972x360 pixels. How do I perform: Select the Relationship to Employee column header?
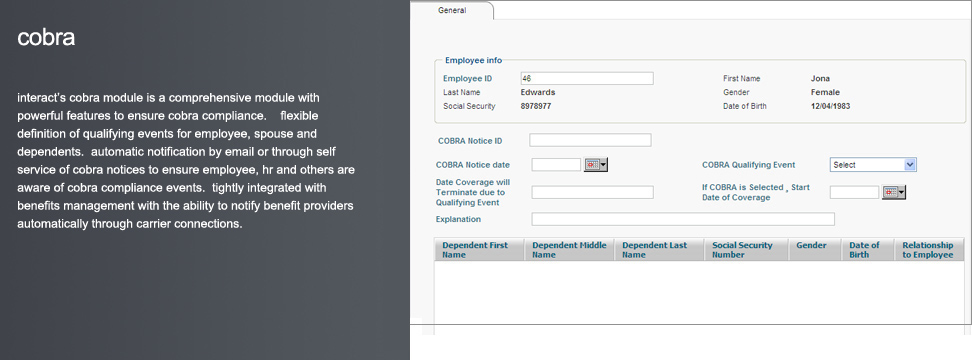[929, 250]
